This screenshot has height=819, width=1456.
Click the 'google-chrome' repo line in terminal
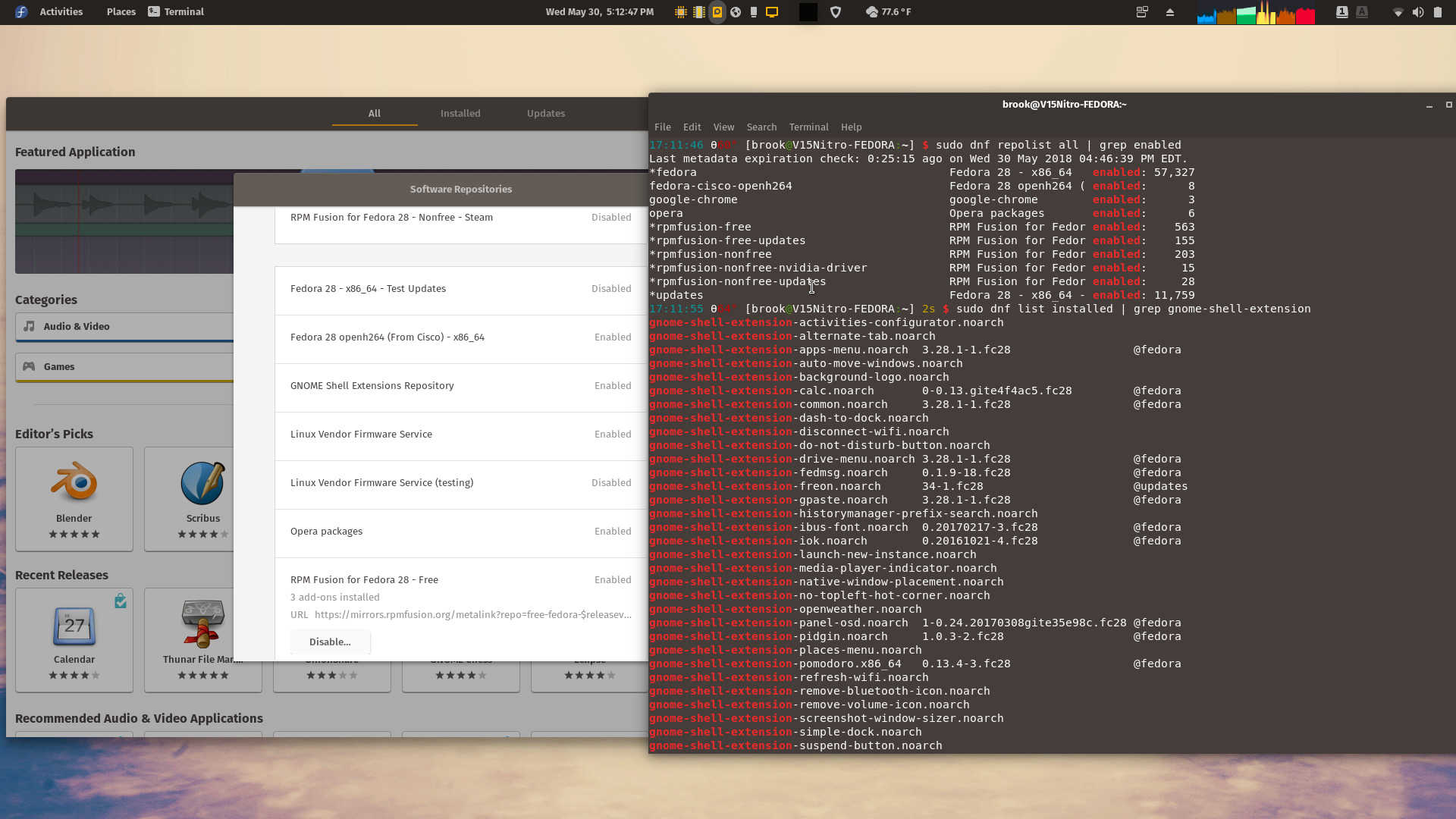[921, 199]
